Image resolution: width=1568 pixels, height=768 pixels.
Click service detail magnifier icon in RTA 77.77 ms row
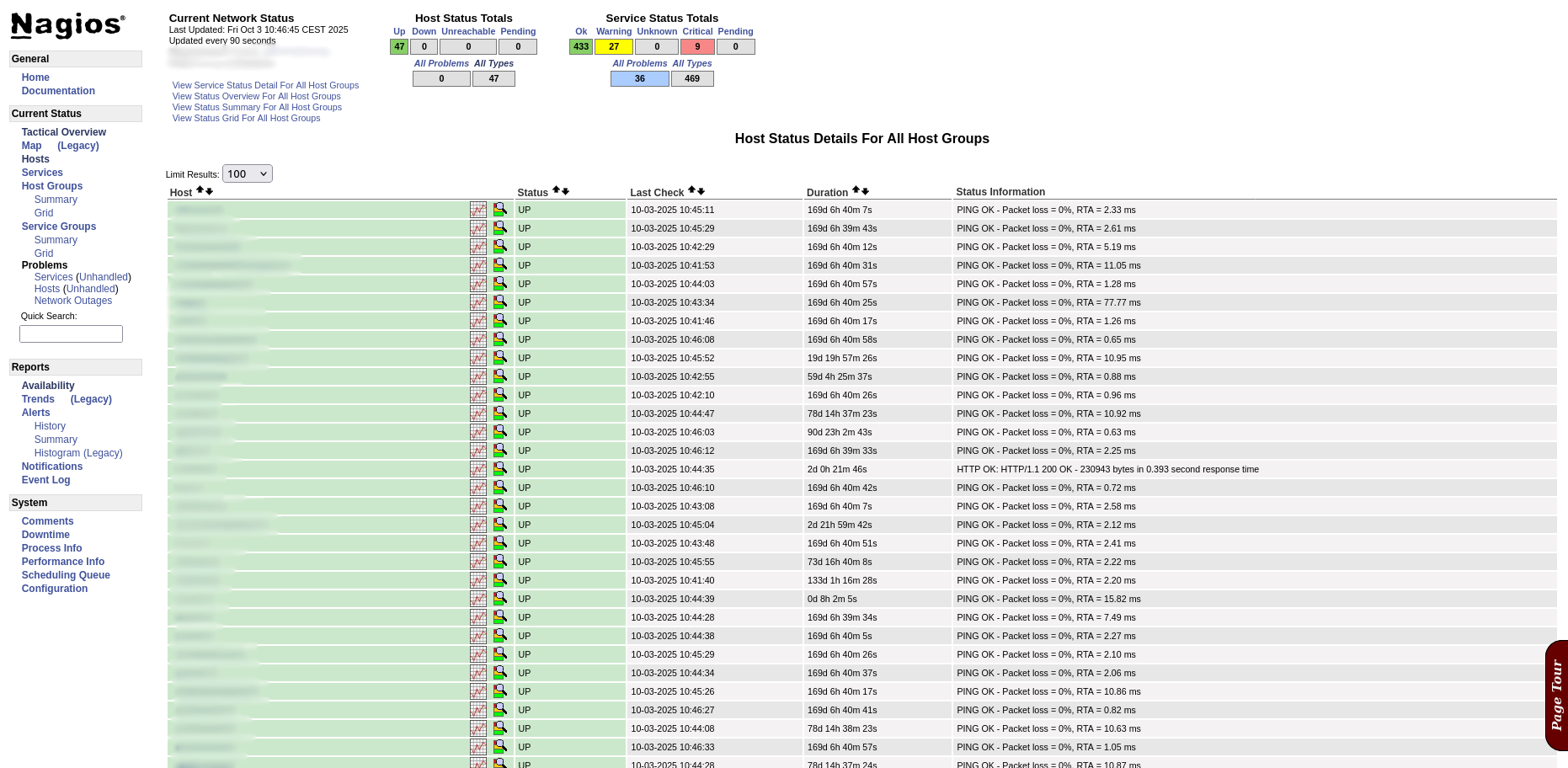point(500,302)
